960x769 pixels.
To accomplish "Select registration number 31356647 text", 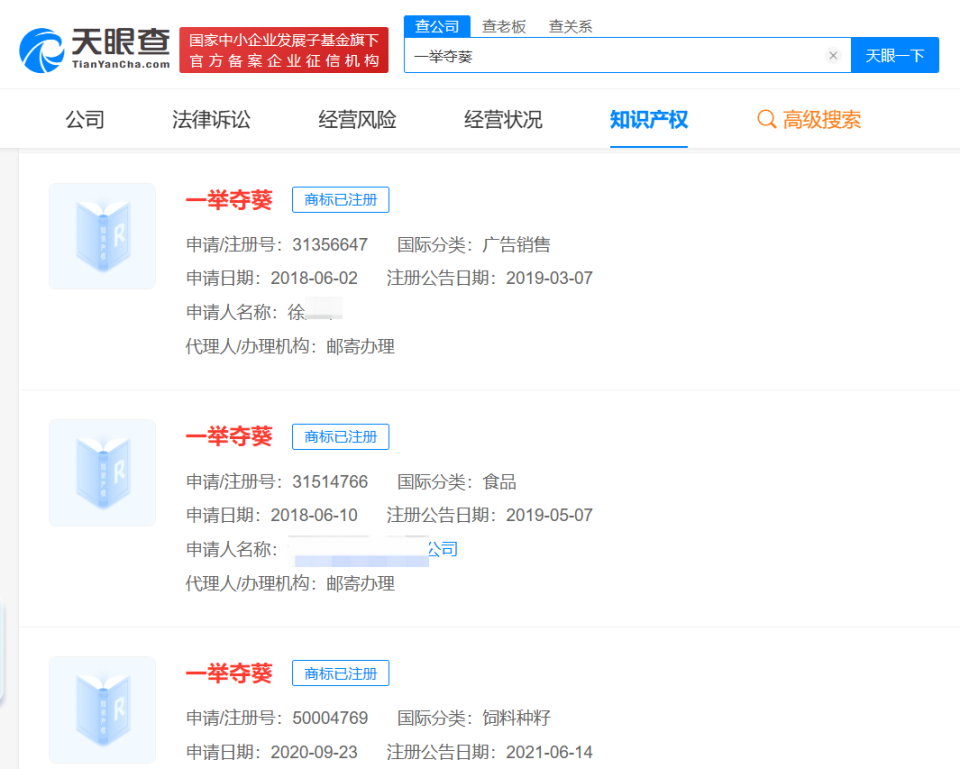I will [x=330, y=245].
